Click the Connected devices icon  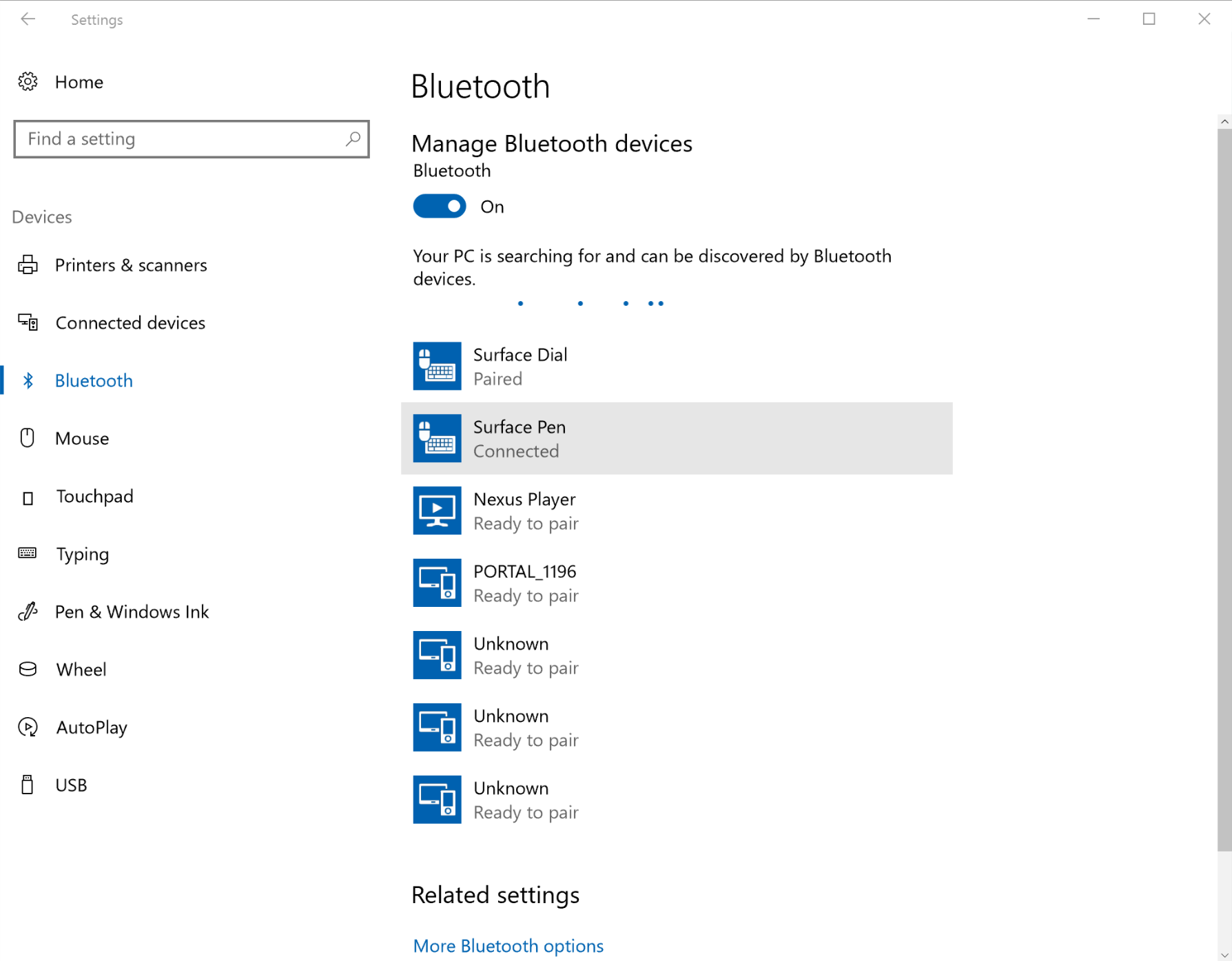[28, 322]
